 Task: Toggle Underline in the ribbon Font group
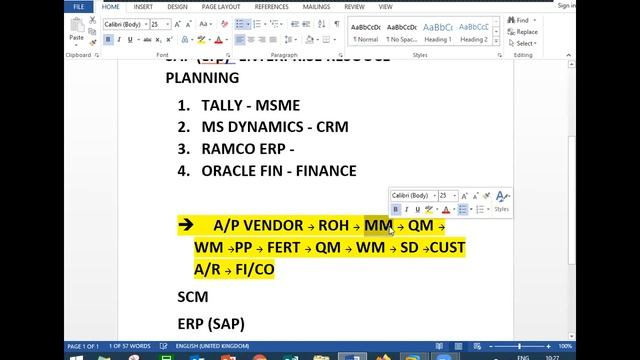pos(130,40)
